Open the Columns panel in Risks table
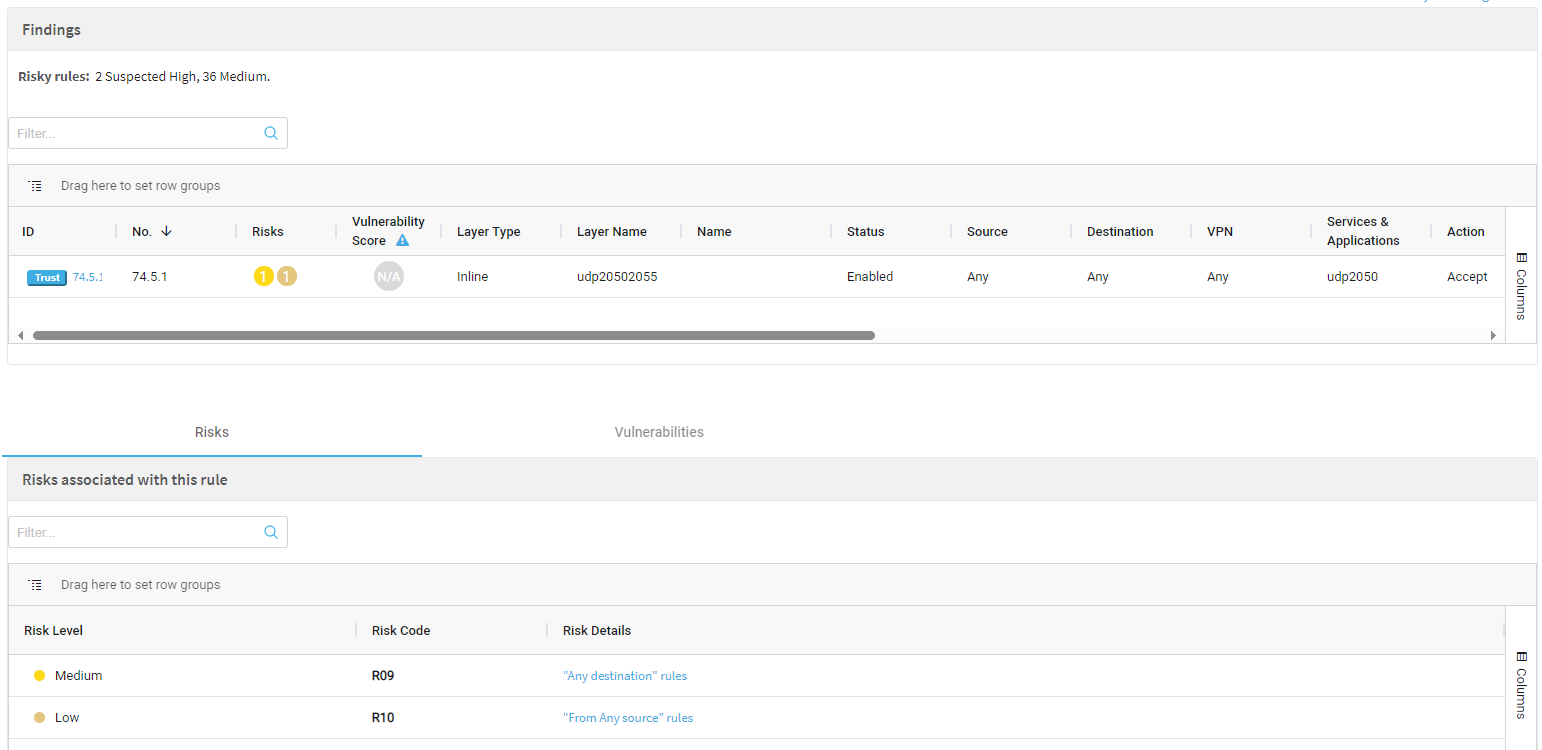The image size is (1542, 750). 1520,685
